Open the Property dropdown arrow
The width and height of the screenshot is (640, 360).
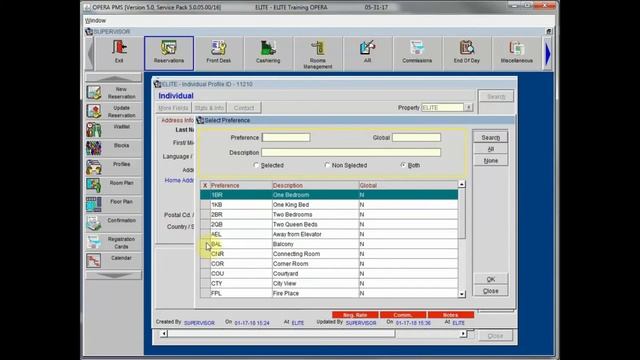[469, 108]
